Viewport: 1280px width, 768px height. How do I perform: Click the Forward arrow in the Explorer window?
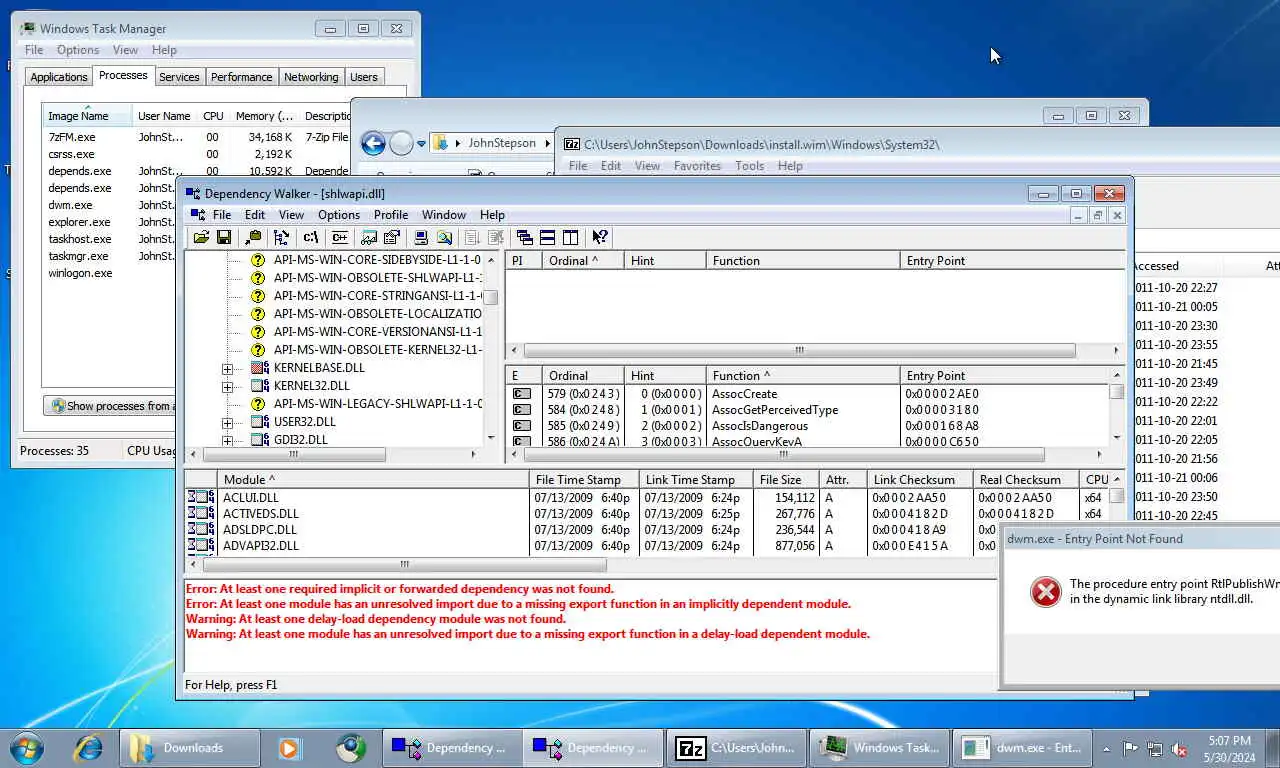tap(401, 143)
